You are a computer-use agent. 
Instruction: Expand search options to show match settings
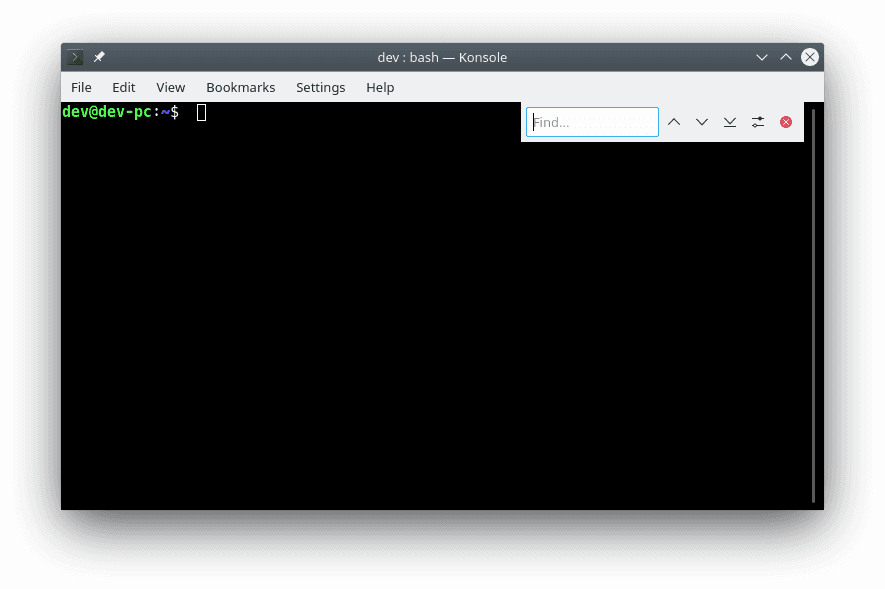[x=757, y=121]
